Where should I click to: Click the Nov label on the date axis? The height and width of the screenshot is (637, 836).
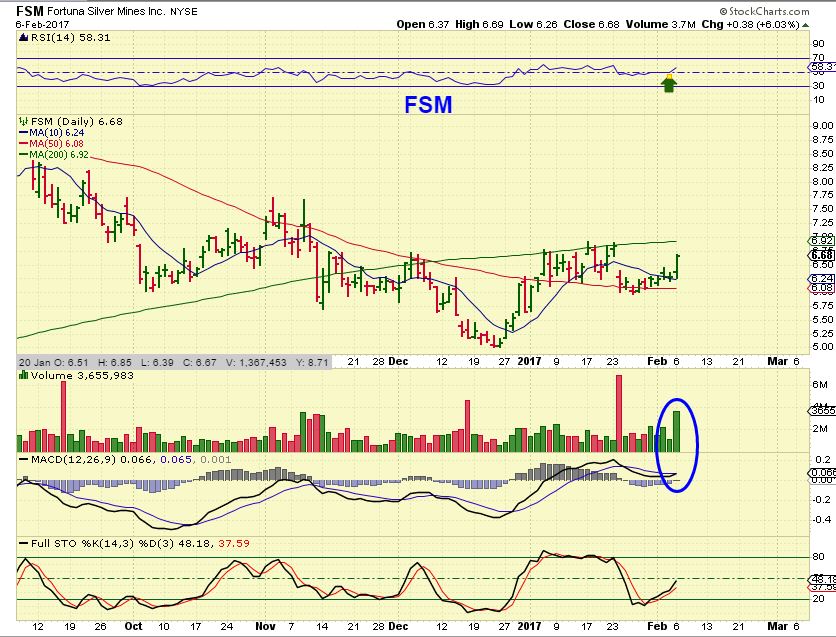(265, 626)
